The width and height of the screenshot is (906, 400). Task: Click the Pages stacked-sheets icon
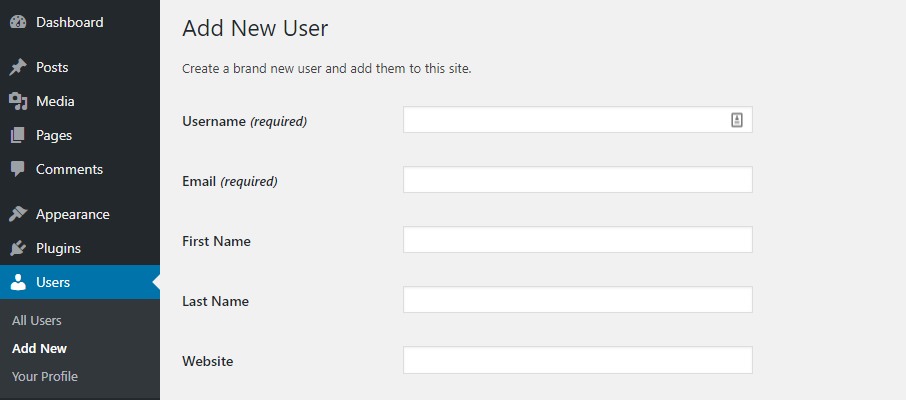pos(18,135)
